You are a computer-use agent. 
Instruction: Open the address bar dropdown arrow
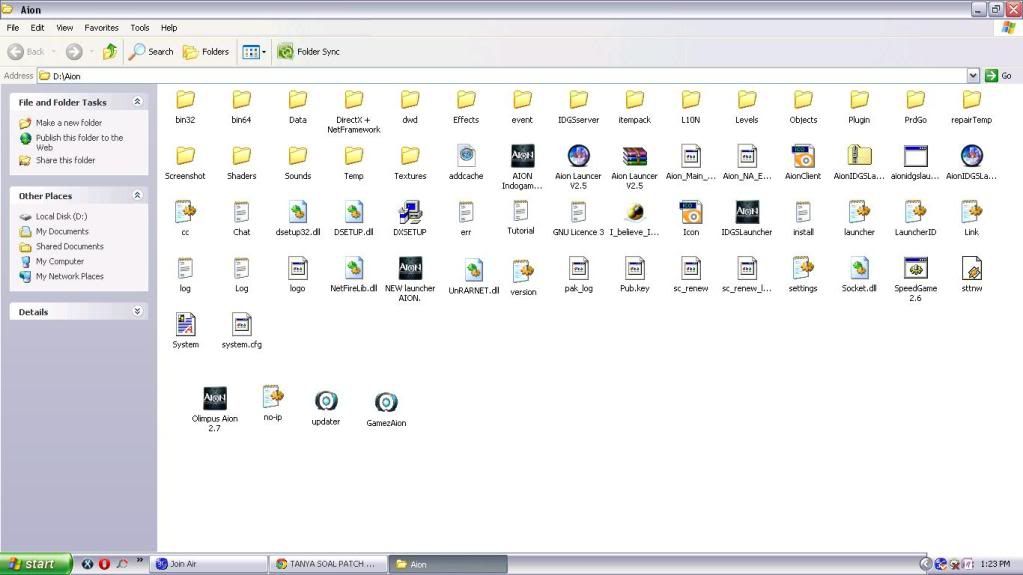point(973,76)
